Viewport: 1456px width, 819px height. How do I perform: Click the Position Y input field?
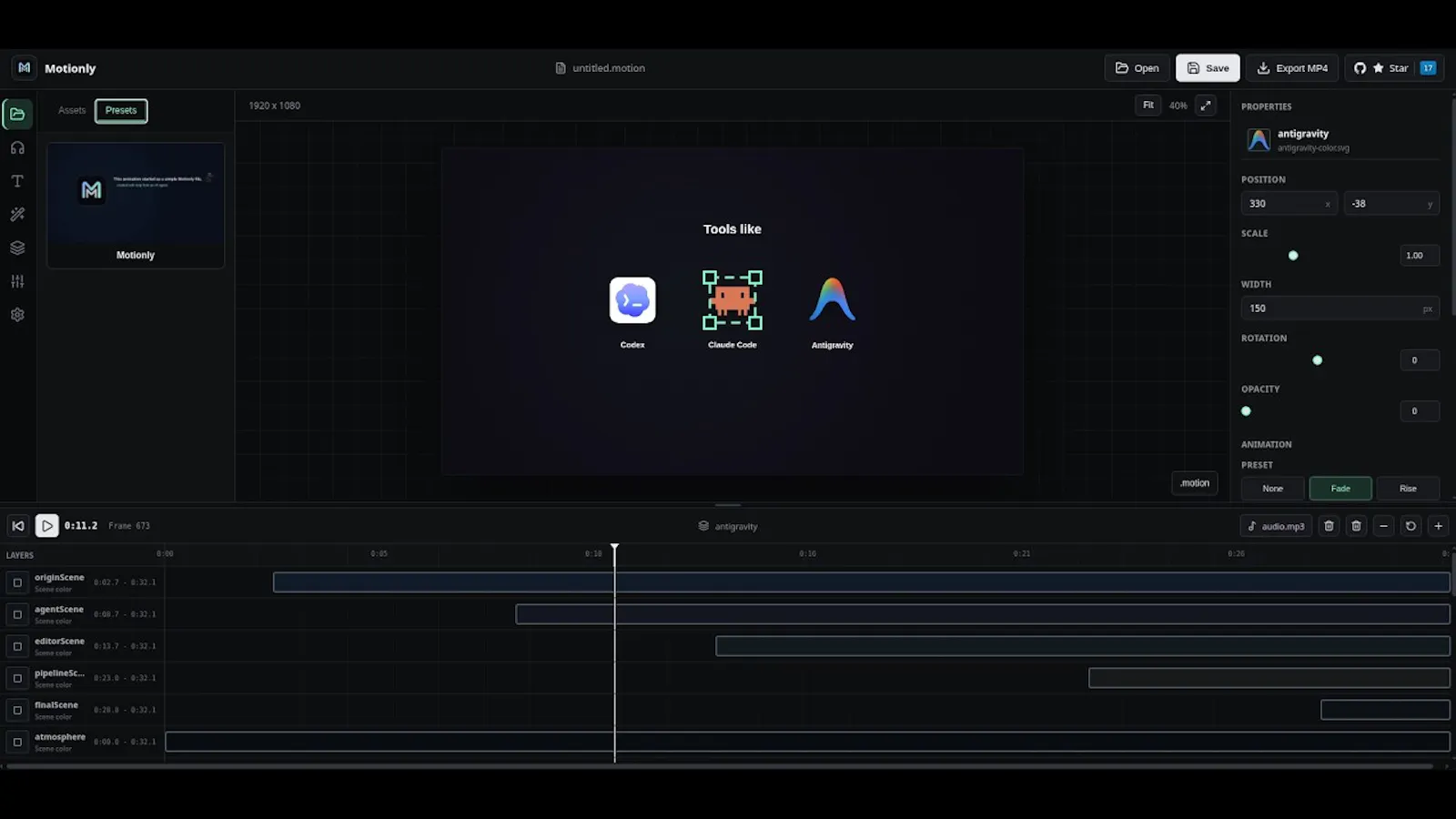(x=1391, y=204)
